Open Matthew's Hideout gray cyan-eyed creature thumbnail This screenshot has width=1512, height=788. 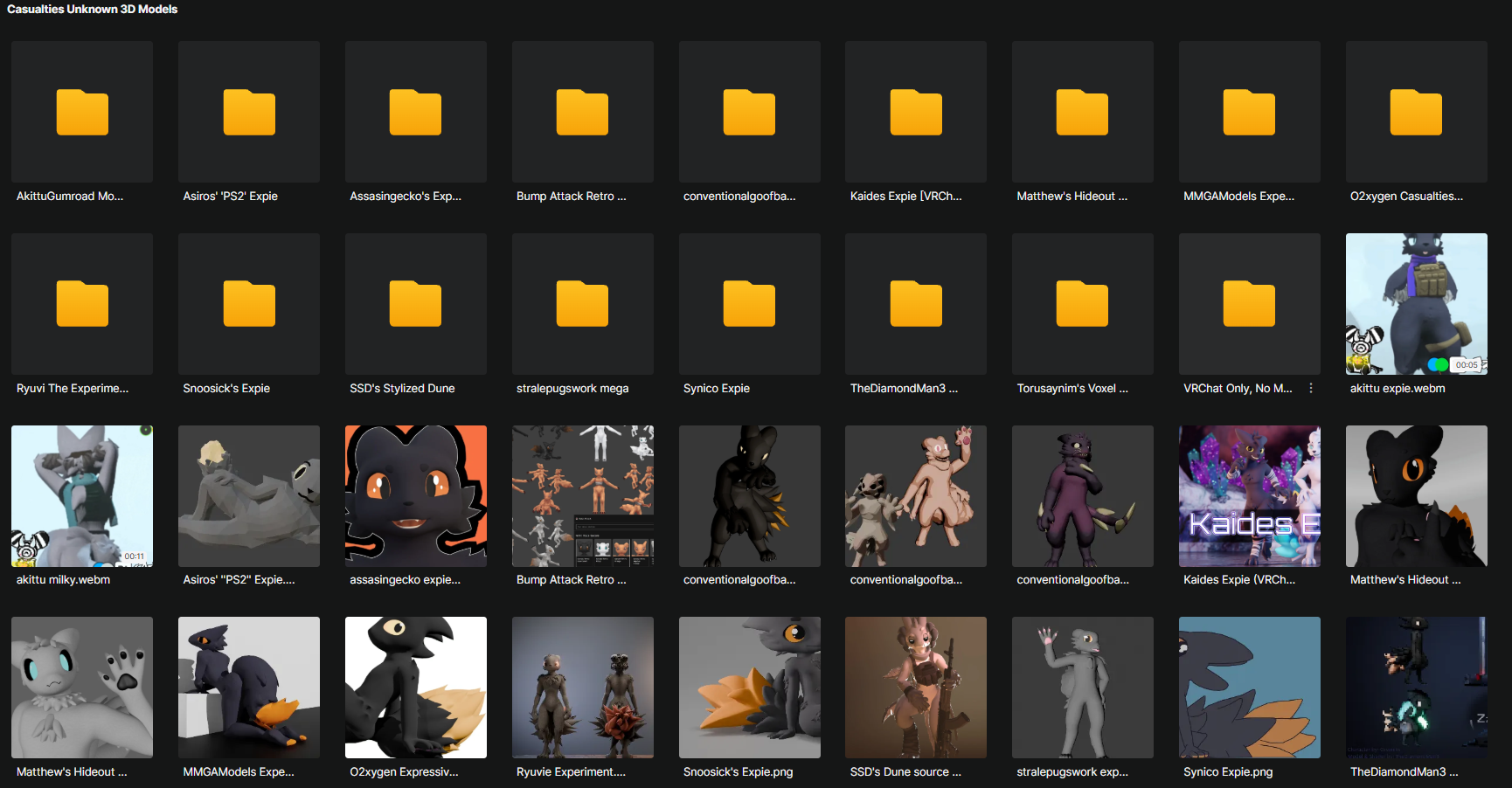coord(82,688)
